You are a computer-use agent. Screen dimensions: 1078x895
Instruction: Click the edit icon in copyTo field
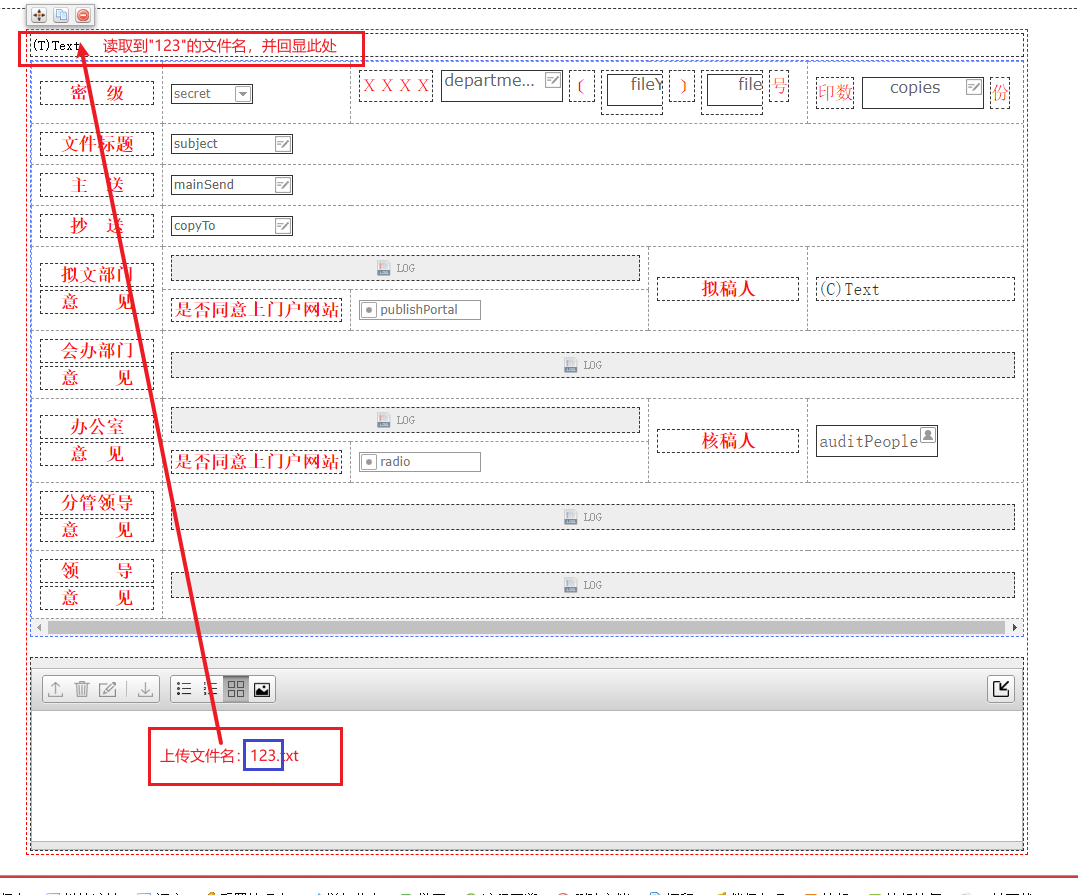[283, 225]
